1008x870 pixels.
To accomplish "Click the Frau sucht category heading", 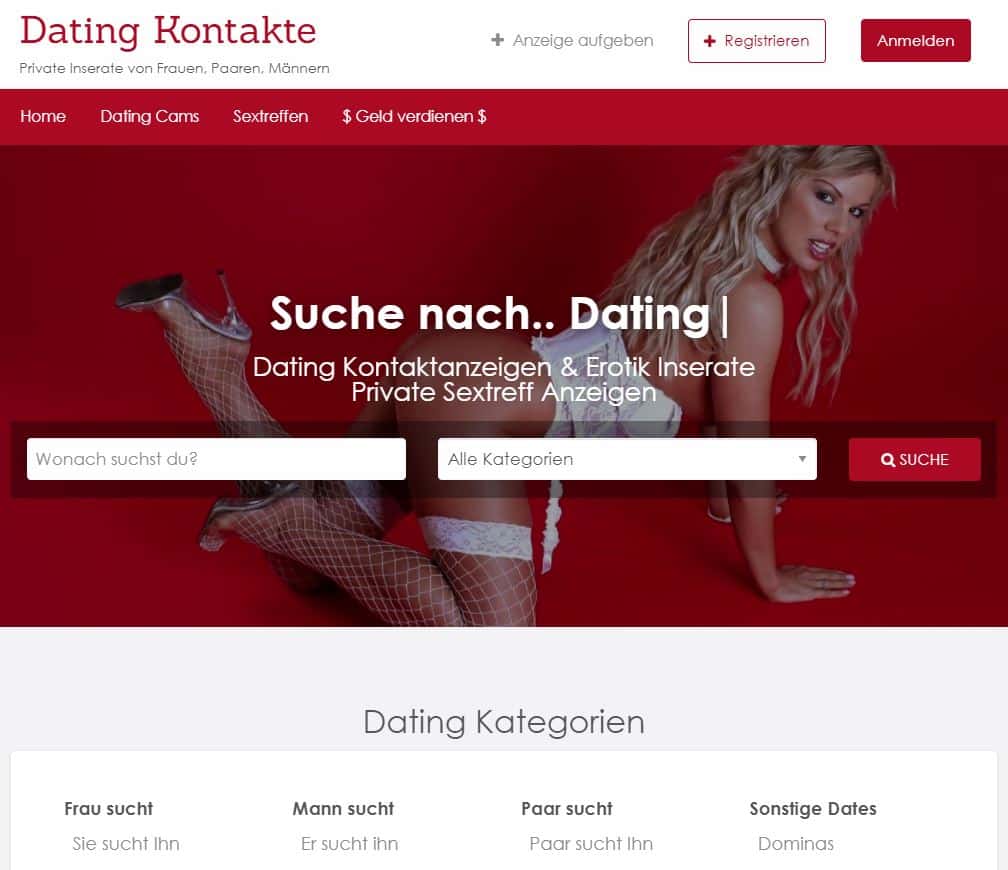I will point(109,809).
